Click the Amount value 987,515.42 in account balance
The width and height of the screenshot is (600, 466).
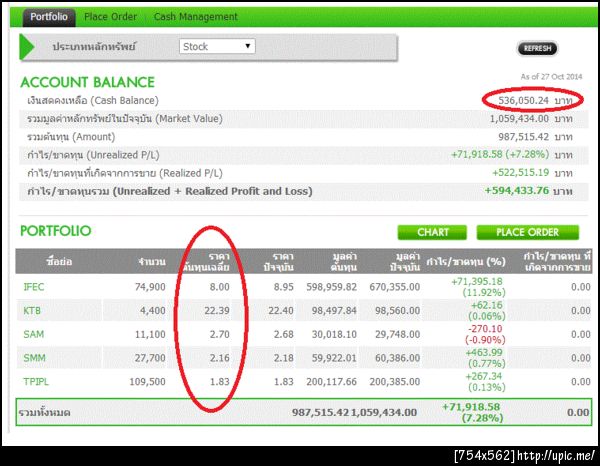point(523,137)
